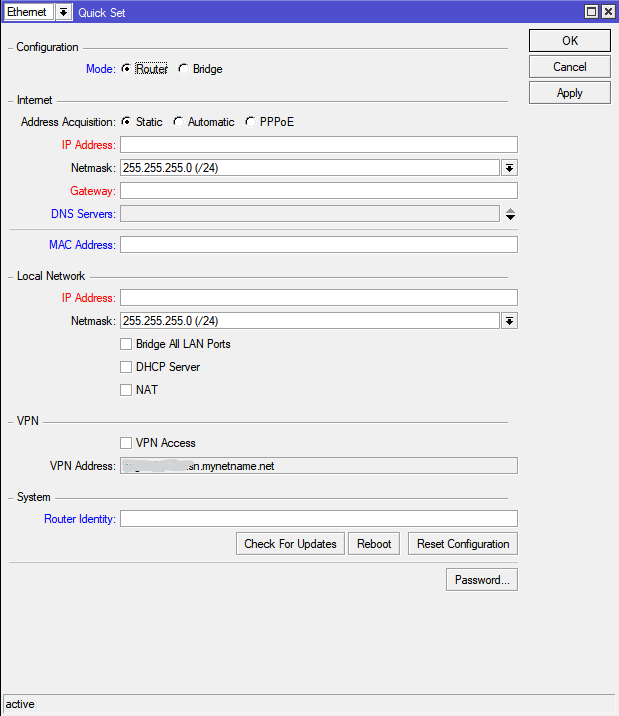The height and width of the screenshot is (716, 619).
Task: Enable the VPN Access checkbox
Action: tap(126, 443)
